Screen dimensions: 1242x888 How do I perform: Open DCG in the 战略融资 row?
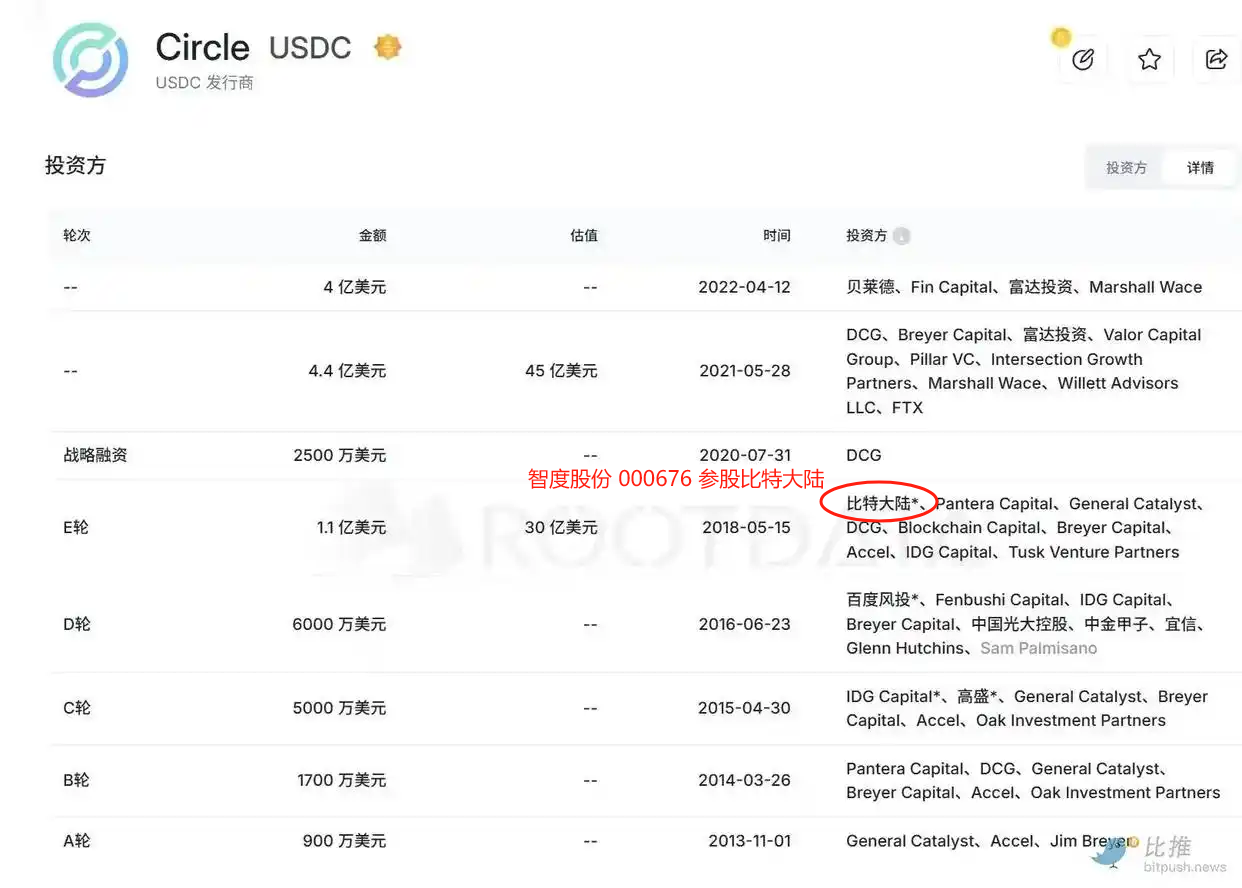click(x=864, y=455)
